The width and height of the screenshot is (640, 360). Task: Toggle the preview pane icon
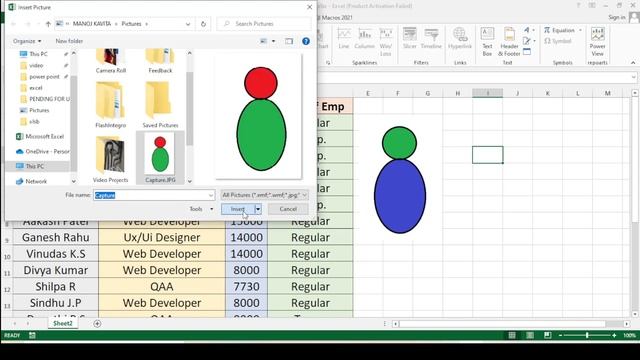pos(289,41)
